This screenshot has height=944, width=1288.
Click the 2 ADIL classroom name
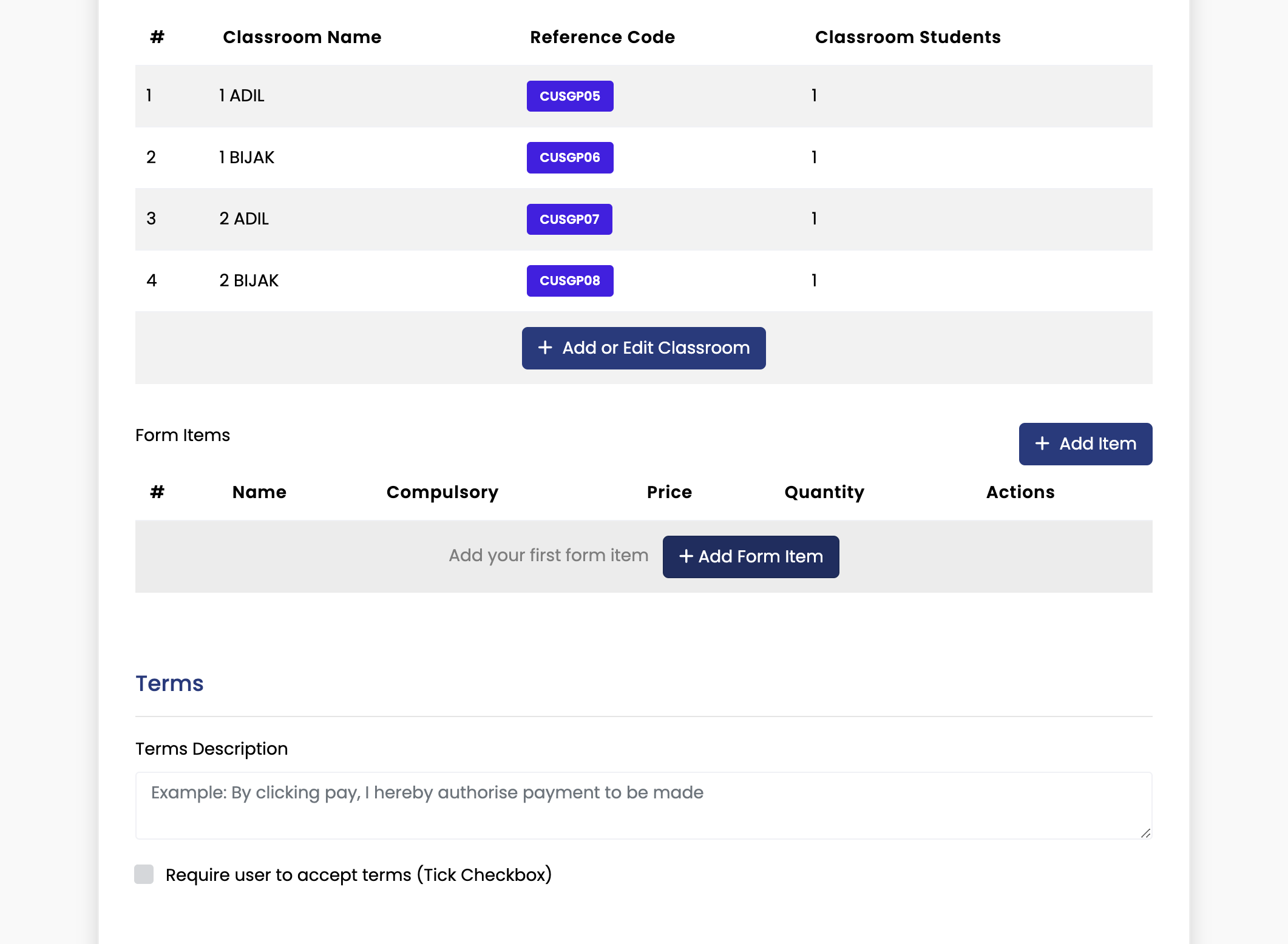[244, 219]
